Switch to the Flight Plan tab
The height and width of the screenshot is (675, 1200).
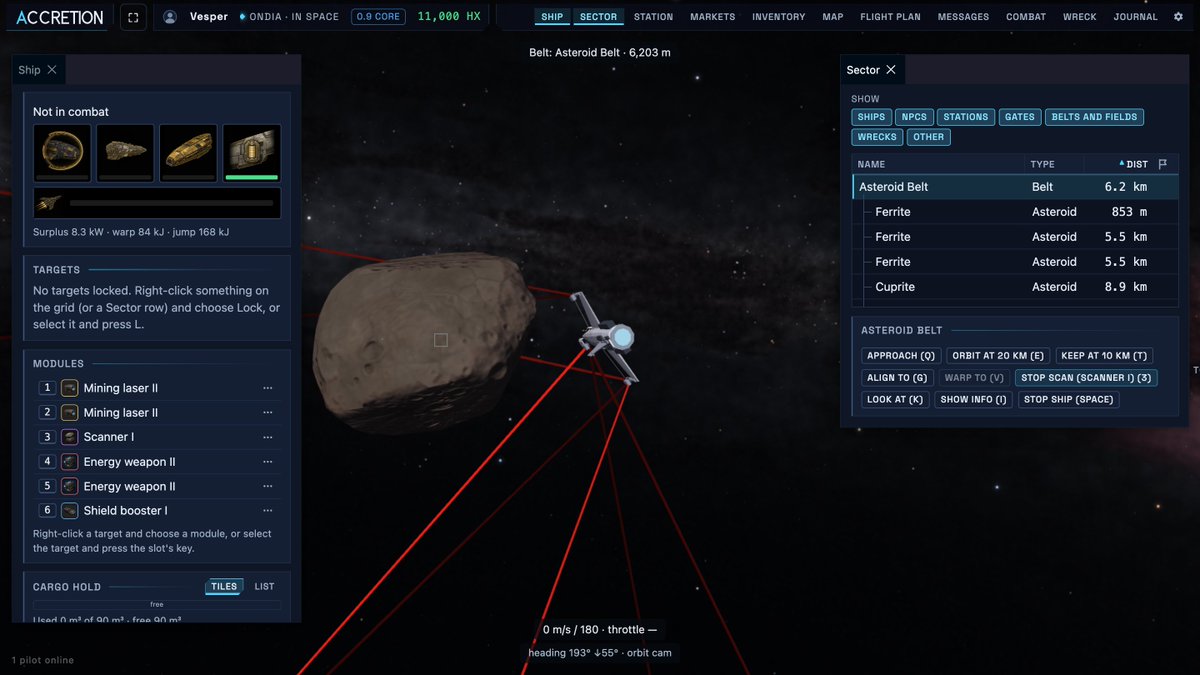890,17
